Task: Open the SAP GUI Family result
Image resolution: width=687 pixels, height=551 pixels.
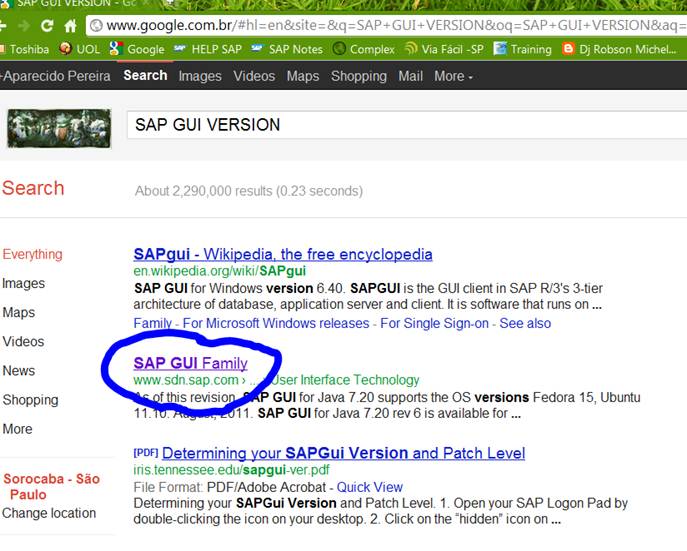Action: [x=191, y=363]
